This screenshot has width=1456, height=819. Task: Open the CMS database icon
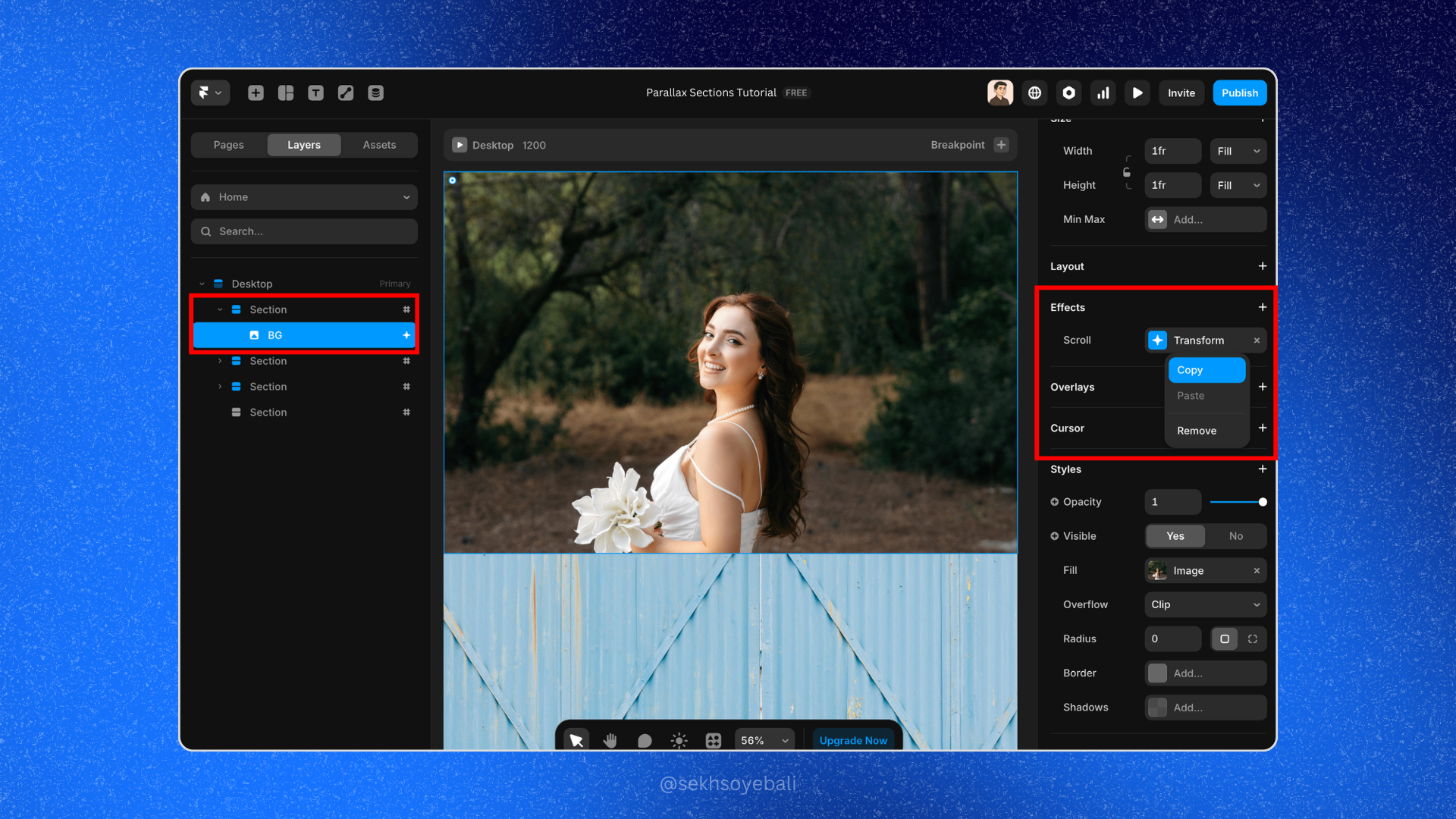[375, 93]
